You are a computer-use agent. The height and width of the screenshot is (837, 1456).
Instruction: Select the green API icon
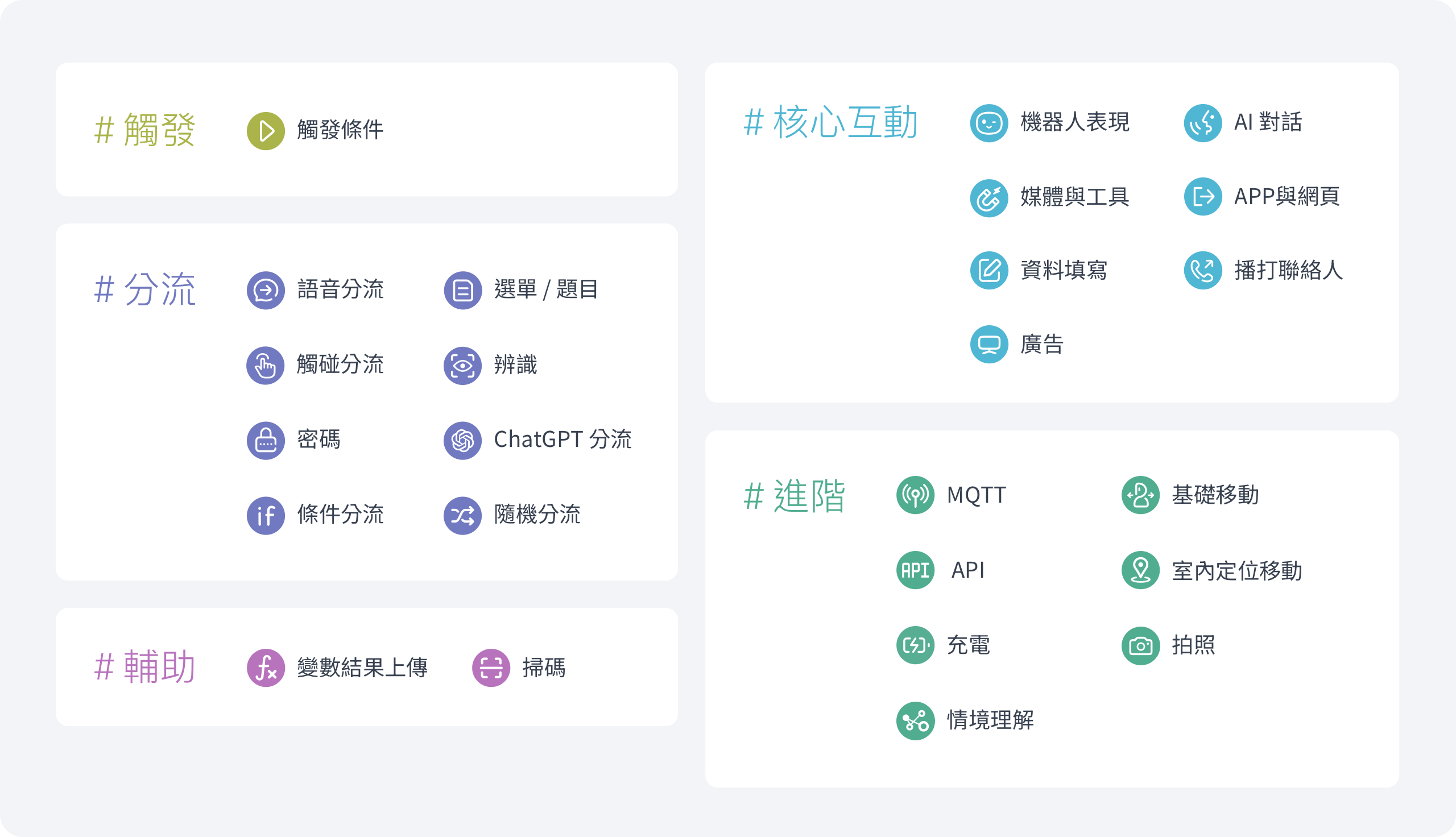point(915,570)
